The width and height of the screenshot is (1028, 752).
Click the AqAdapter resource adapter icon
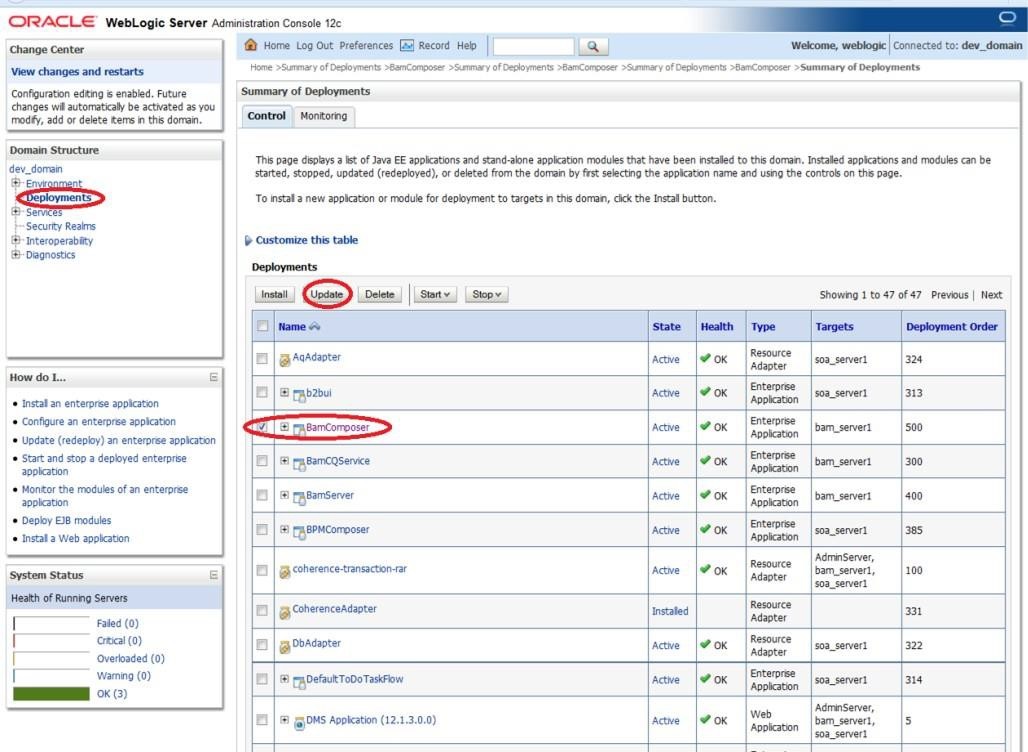(x=285, y=360)
